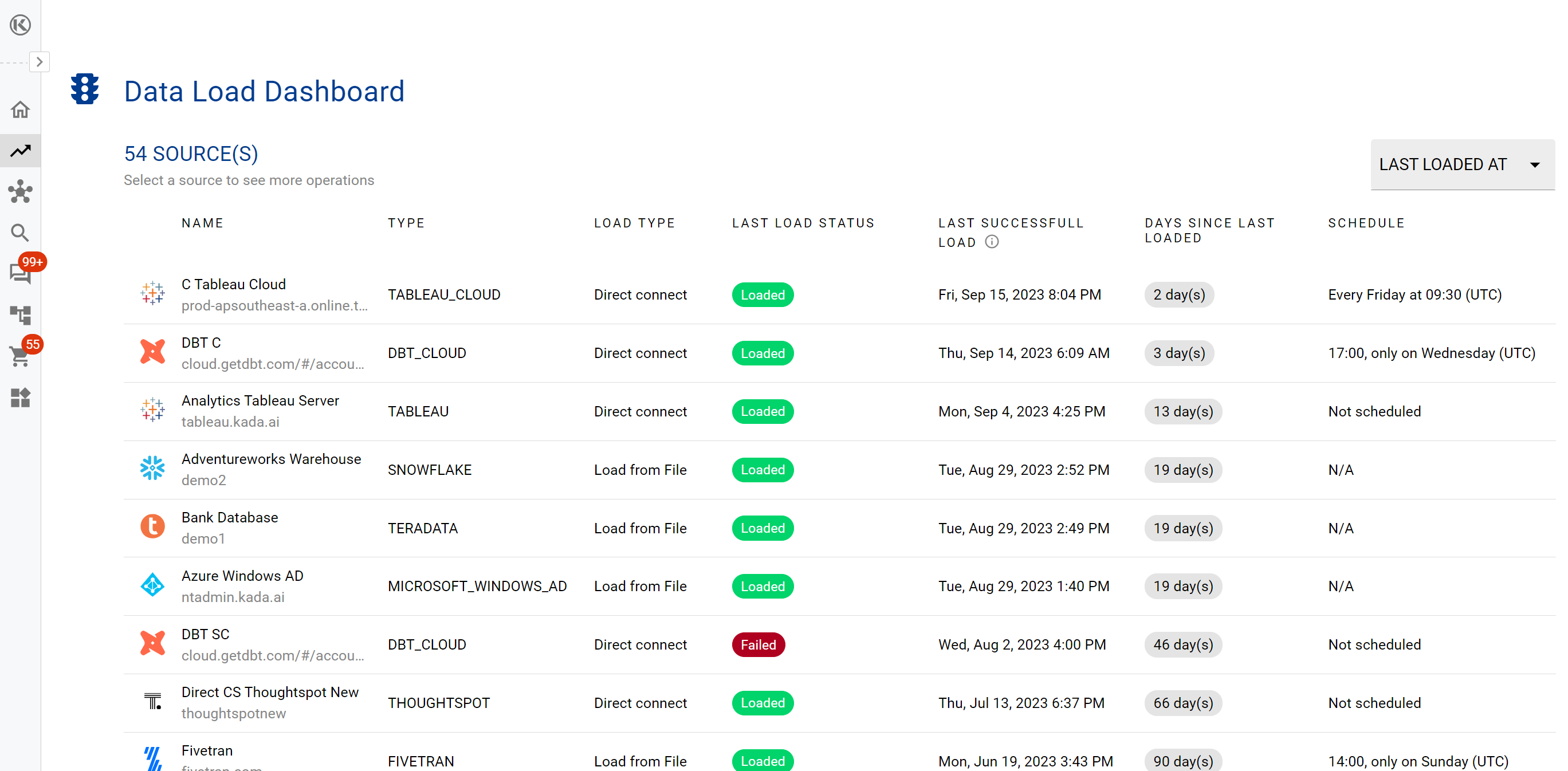Click the K logo at top left

(x=20, y=25)
